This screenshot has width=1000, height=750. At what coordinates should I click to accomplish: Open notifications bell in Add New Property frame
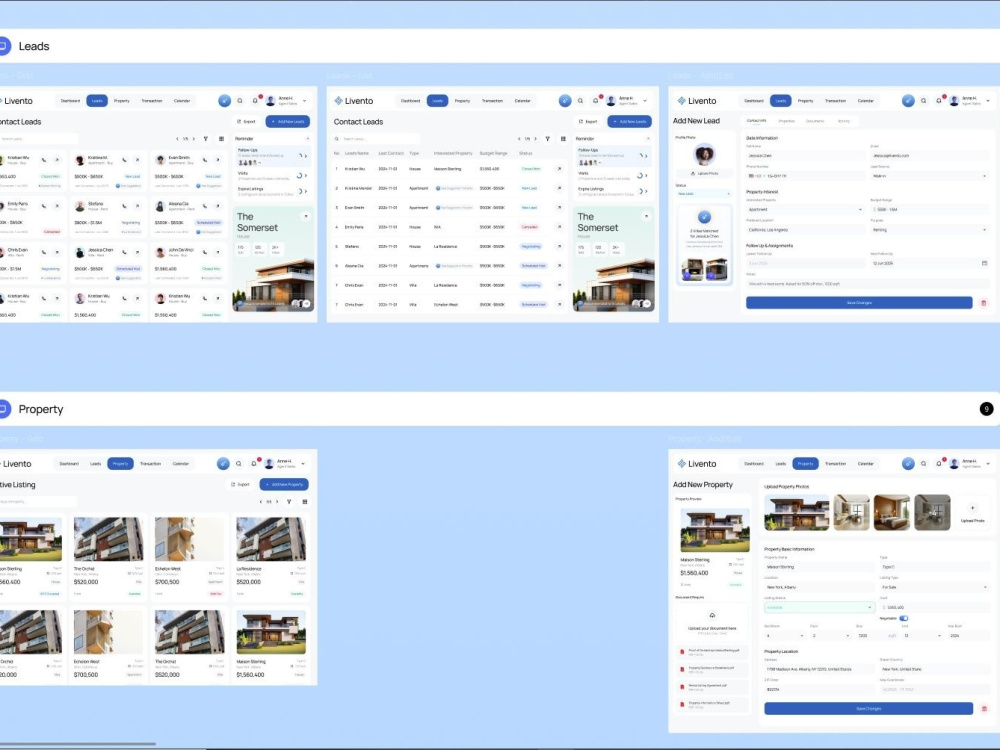[x=939, y=464]
